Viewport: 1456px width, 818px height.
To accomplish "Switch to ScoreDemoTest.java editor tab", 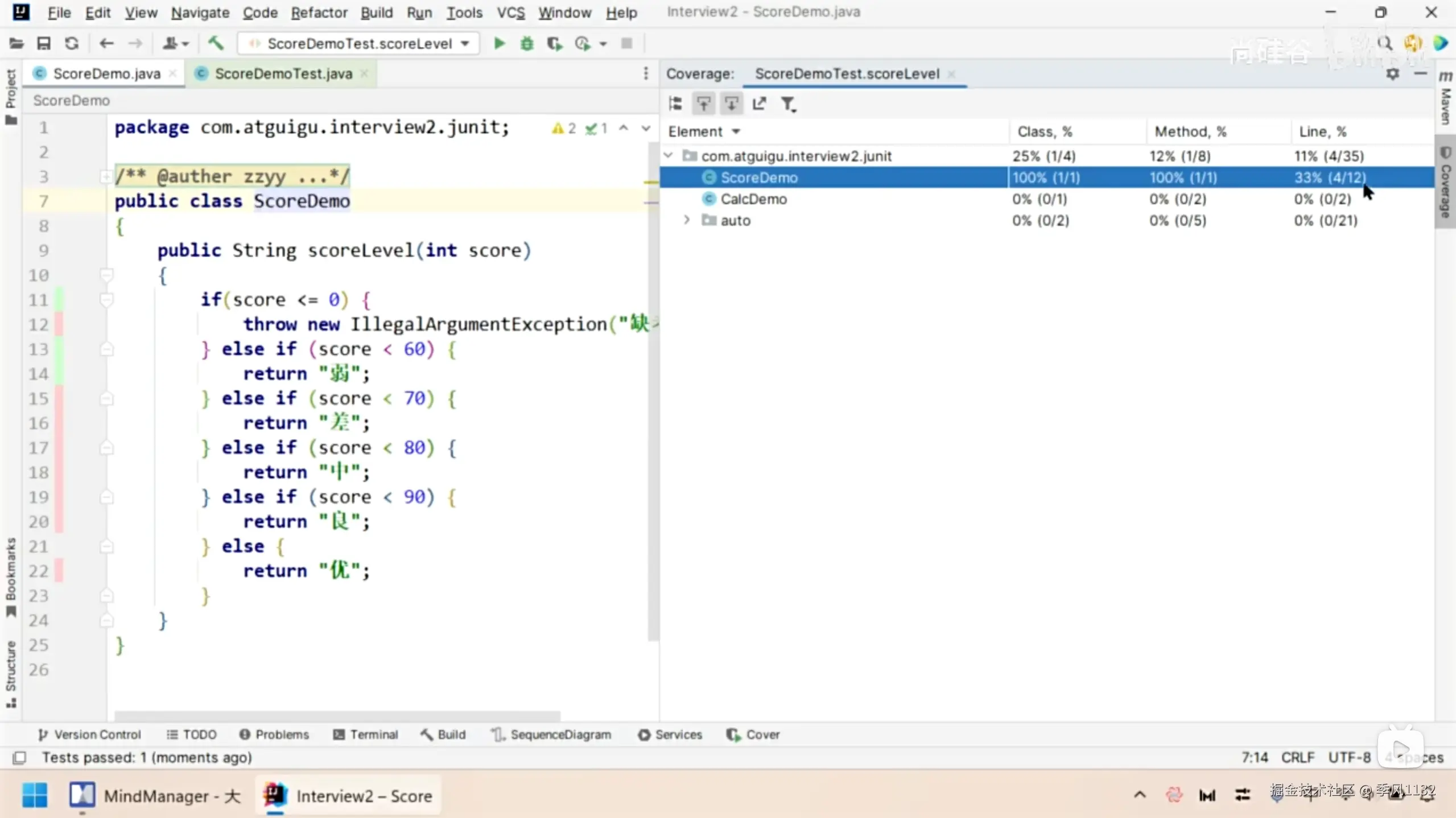I will coord(283,74).
